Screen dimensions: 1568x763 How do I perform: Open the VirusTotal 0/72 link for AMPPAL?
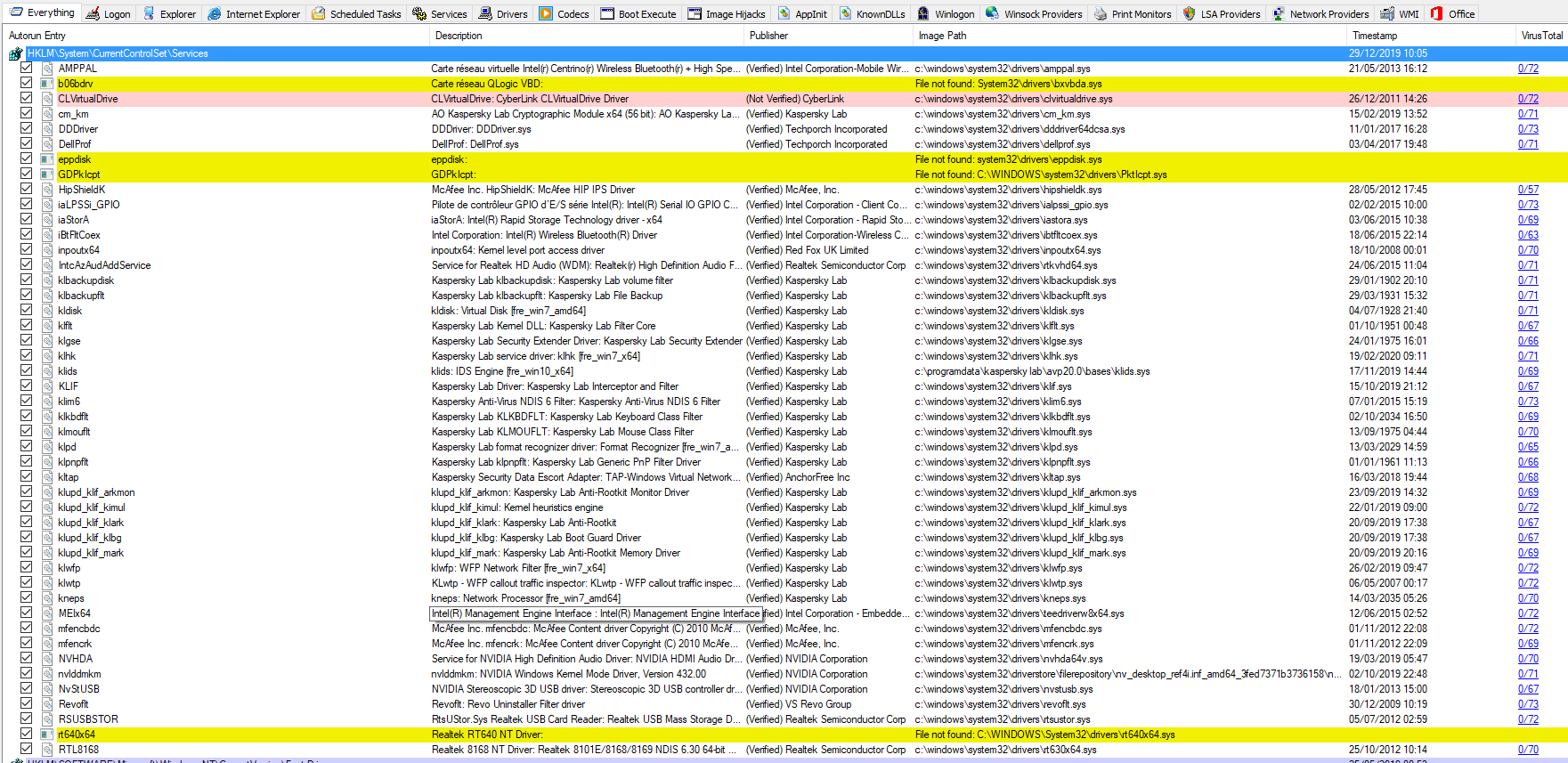coord(1528,69)
